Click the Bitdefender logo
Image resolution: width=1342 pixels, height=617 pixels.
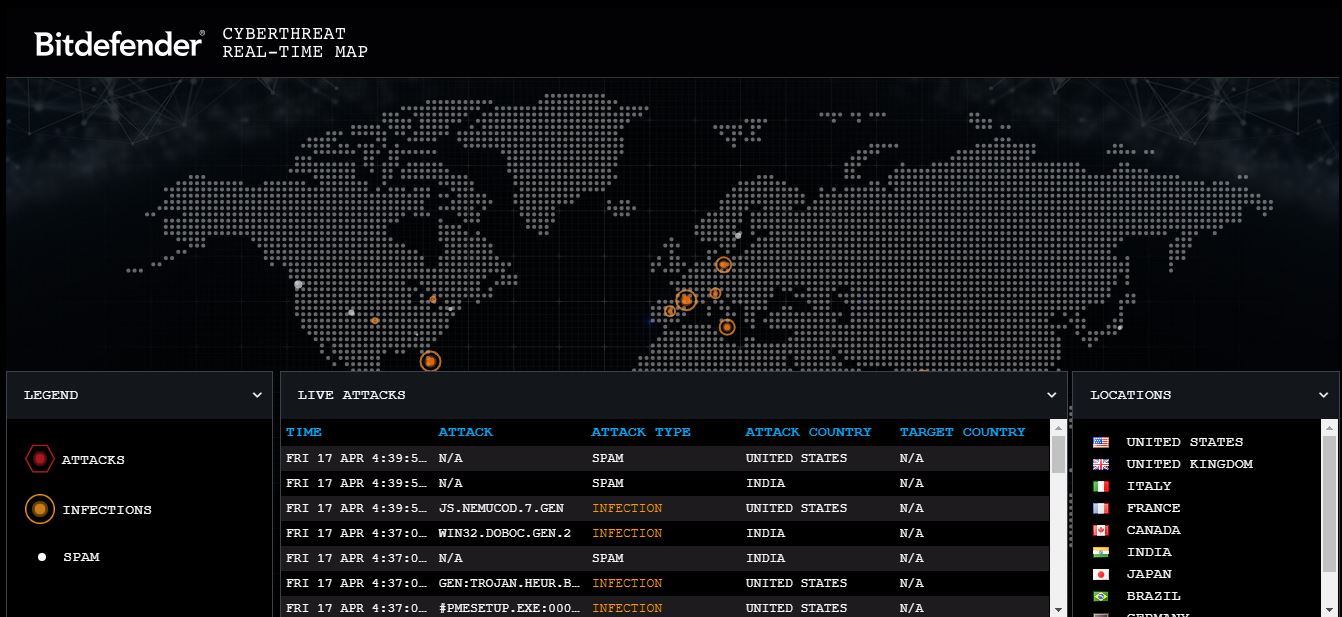pyautogui.click(x=119, y=44)
